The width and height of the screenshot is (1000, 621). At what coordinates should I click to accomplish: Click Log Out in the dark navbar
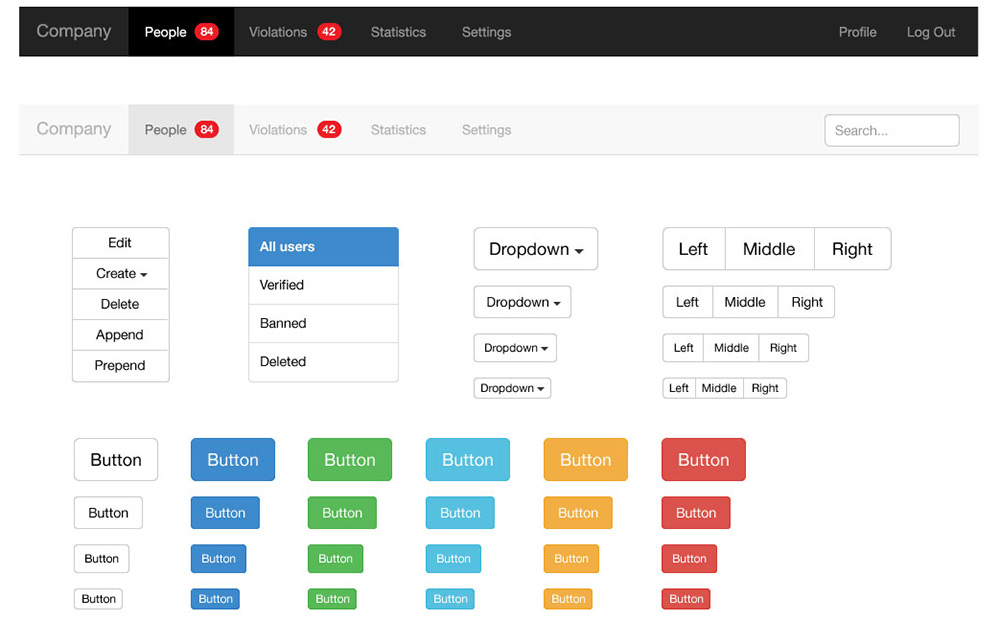[x=931, y=31]
